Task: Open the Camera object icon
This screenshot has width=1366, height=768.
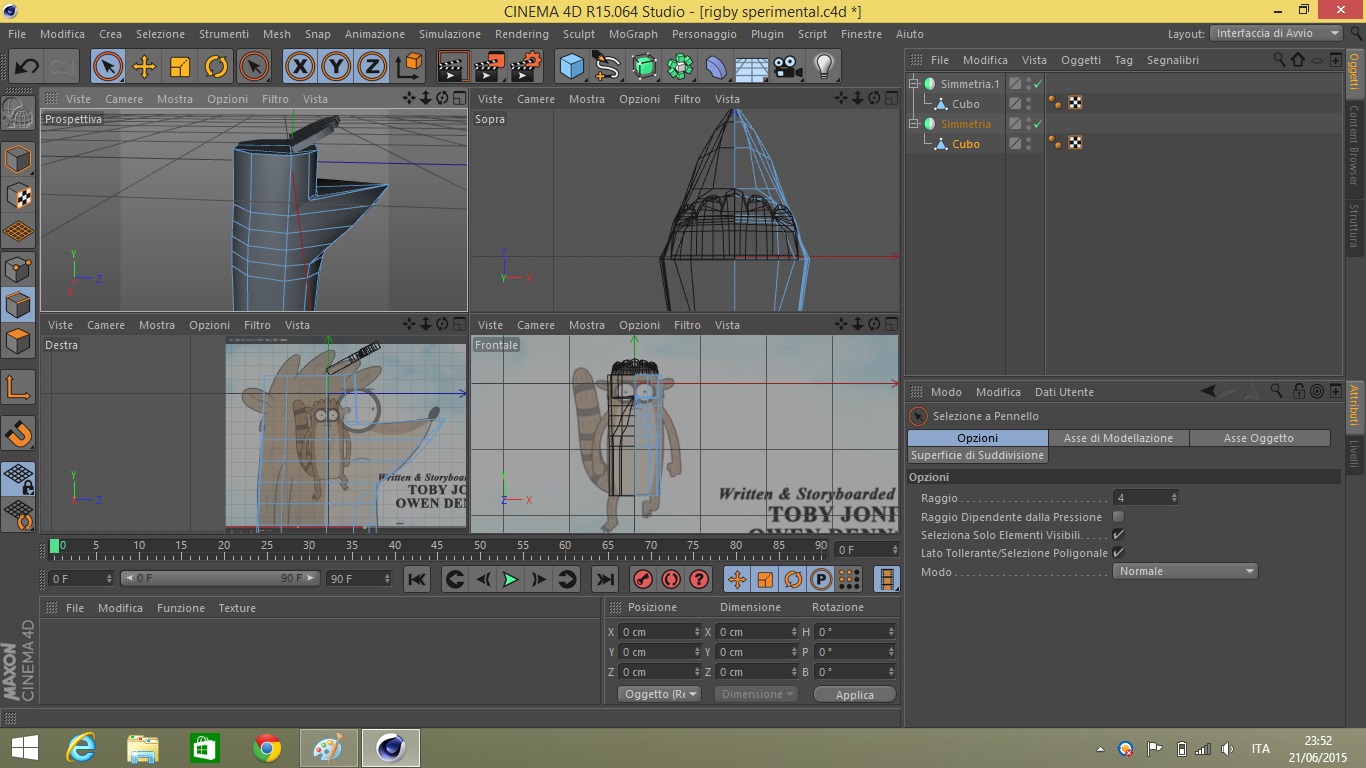Action: tap(787, 67)
